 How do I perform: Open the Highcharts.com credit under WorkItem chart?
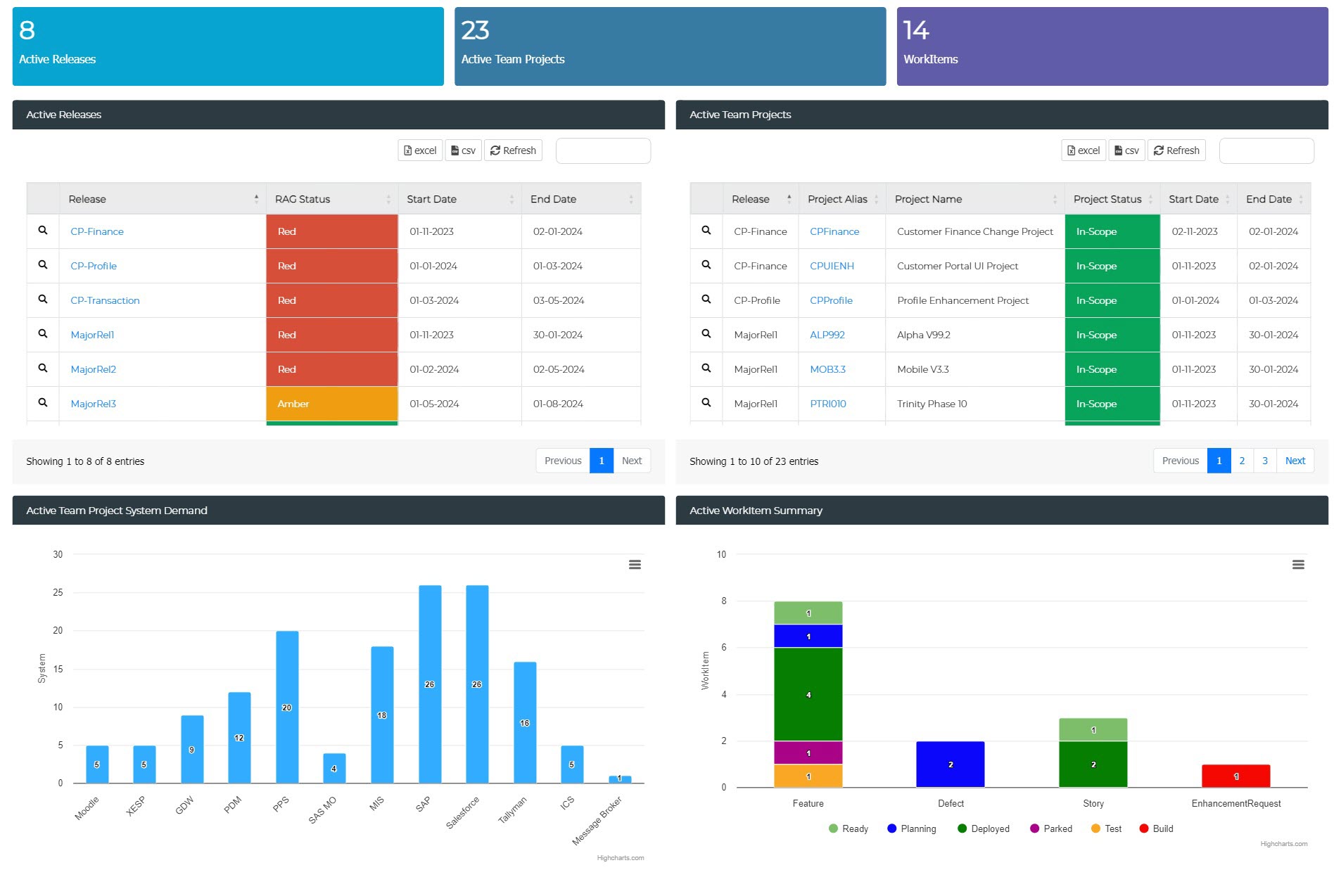pos(1283,844)
